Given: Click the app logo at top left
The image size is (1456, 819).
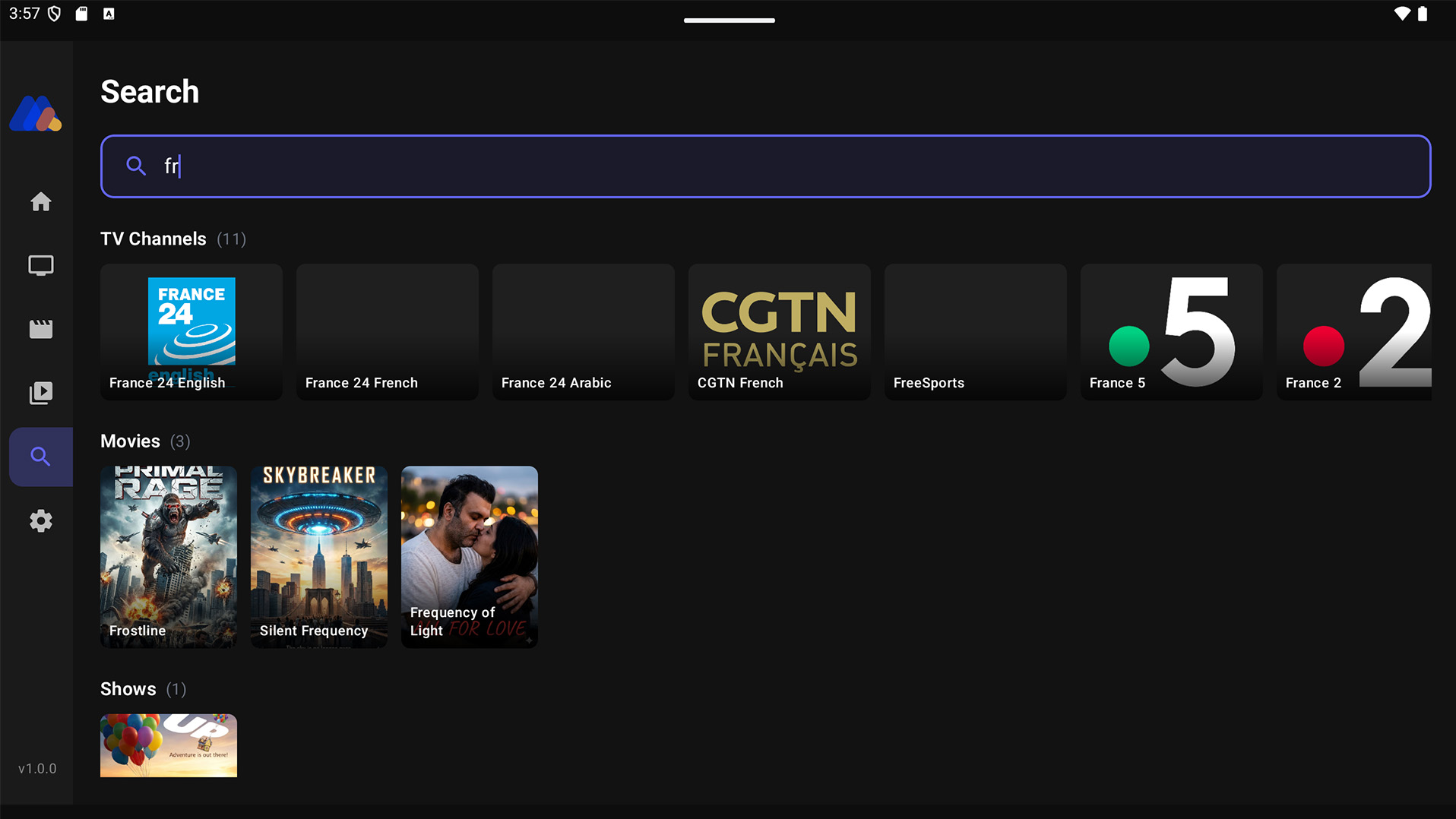Looking at the screenshot, I should pos(36,113).
